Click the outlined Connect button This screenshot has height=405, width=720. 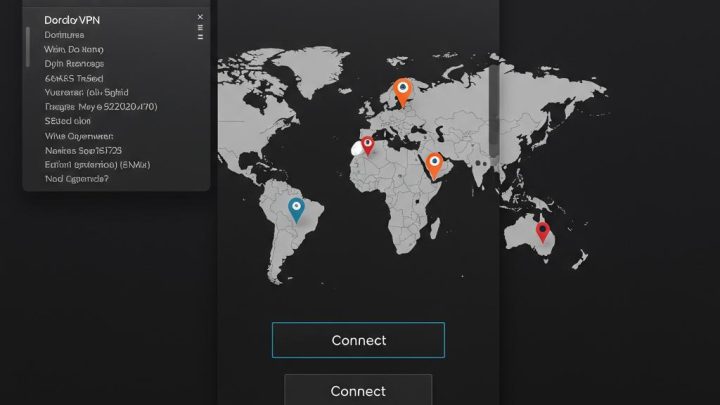(x=358, y=340)
